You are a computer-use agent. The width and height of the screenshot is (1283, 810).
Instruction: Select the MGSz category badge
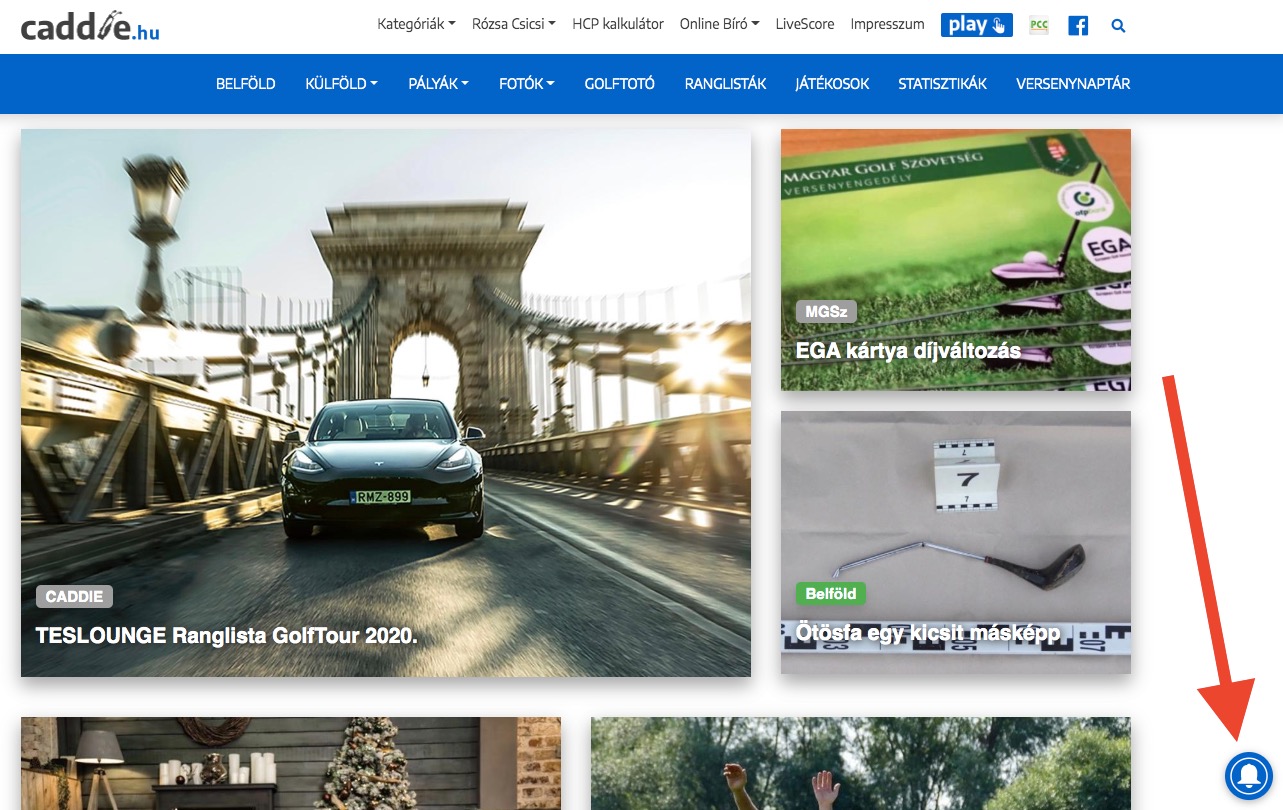point(826,312)
